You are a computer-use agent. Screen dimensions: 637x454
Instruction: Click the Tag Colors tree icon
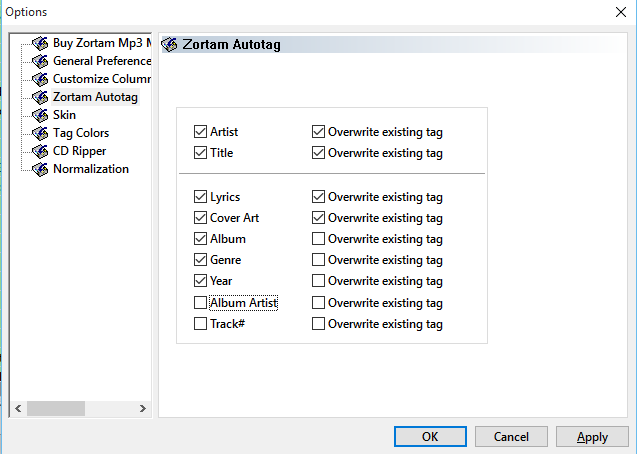(40, 133)
